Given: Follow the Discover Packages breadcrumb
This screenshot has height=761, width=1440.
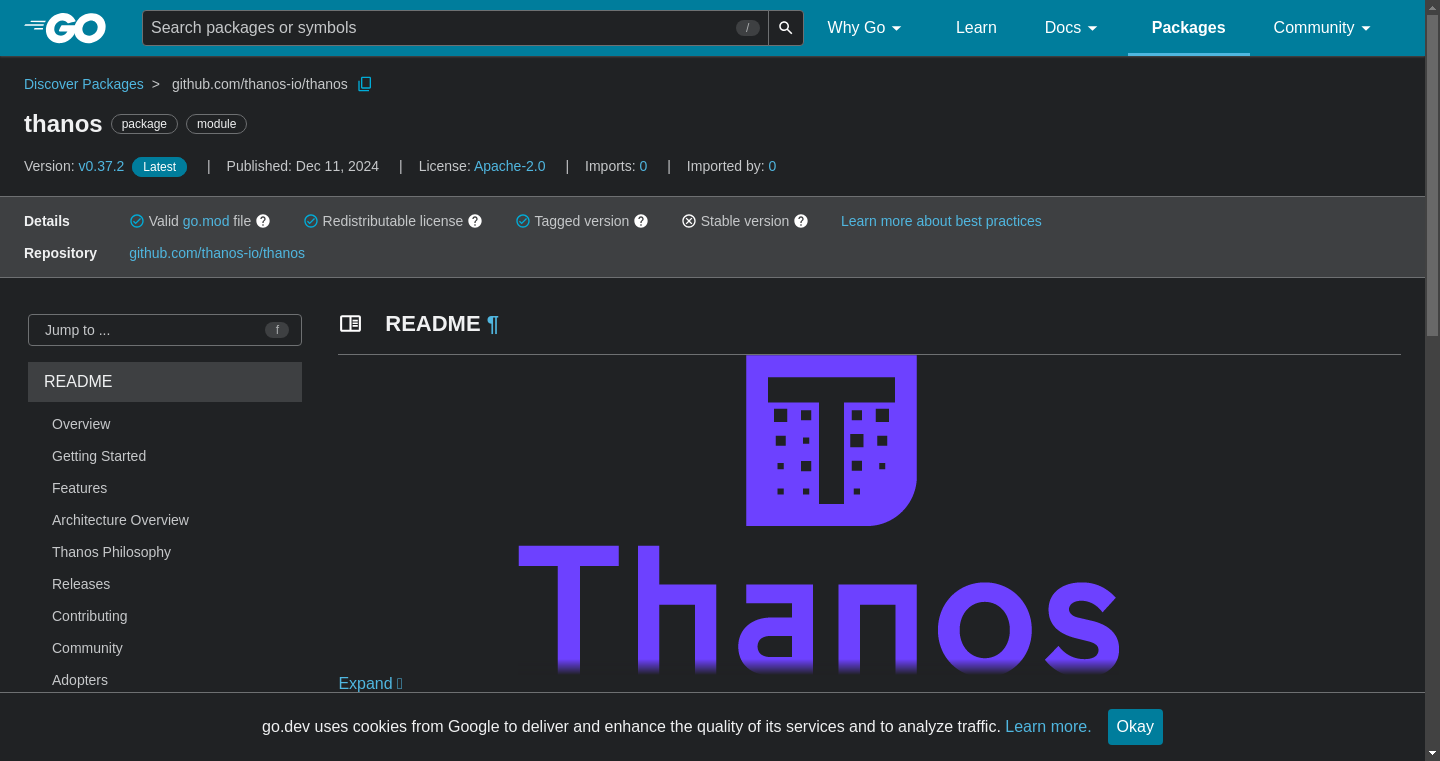Looking at the screenshot, I should click(84, 84).
